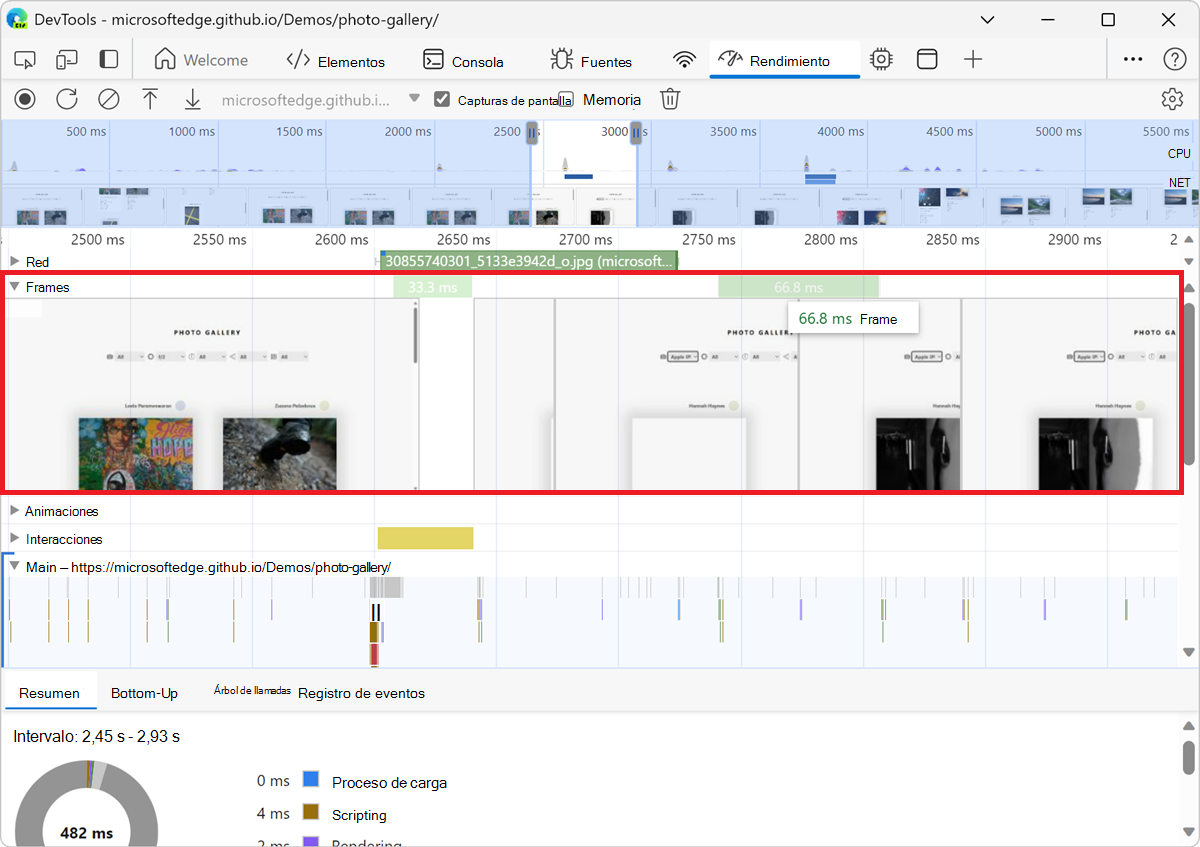Collapse the Frames track
1200x847 pixels.
[14, 287]
